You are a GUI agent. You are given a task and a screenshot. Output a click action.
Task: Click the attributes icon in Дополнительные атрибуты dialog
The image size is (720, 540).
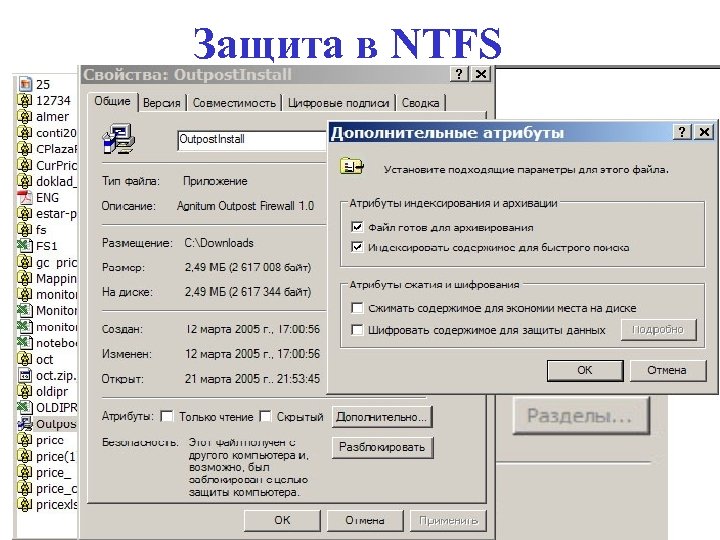(352, 166)
